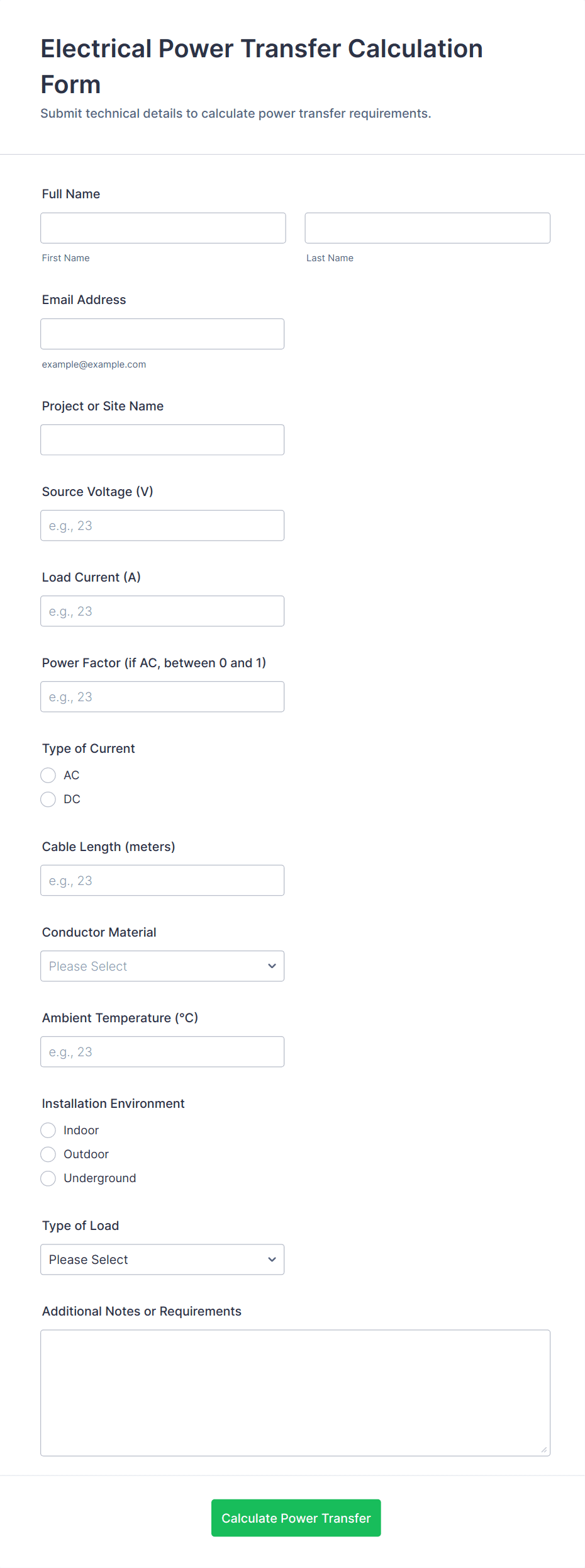This screenshot has width=585, height=1568.
Task: Focus the Ambient Temperature input
Action: 162,1051
